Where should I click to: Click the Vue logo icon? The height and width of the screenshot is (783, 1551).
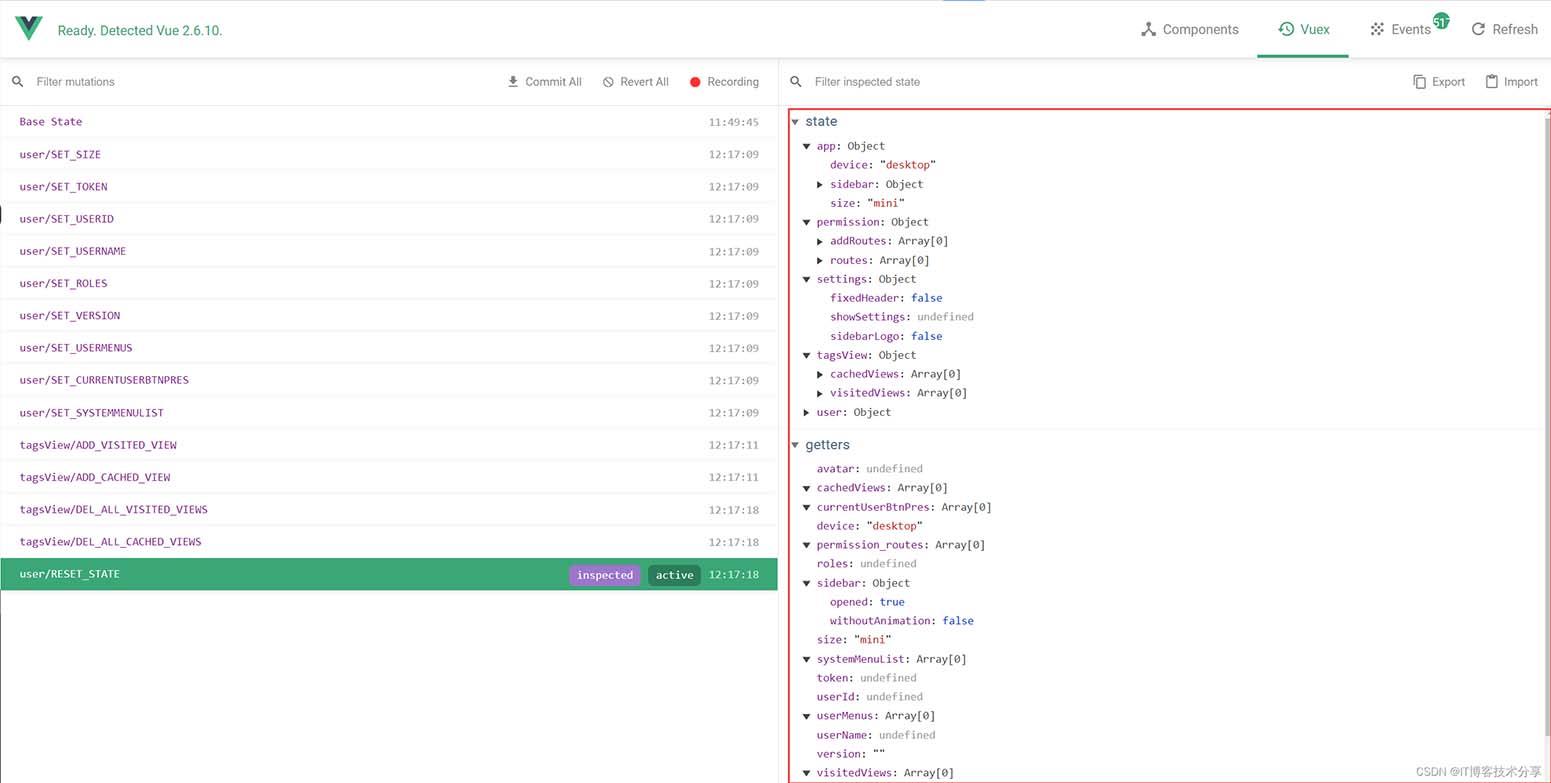(28, 29)
